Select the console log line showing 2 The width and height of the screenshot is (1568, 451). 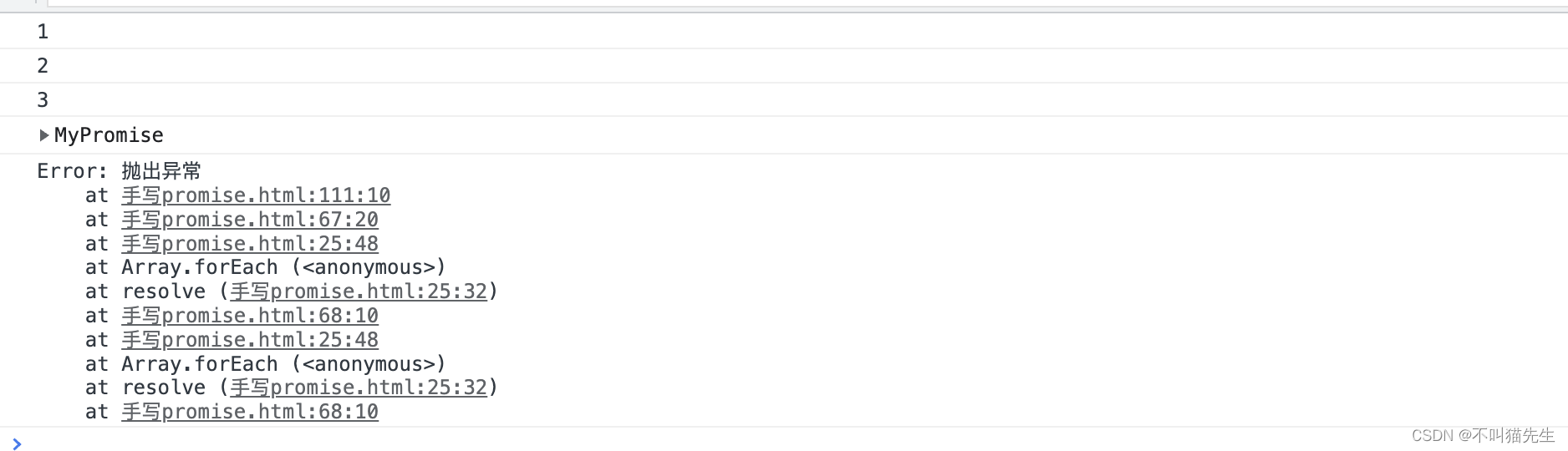pyautogui.click(x=784, y=66)
